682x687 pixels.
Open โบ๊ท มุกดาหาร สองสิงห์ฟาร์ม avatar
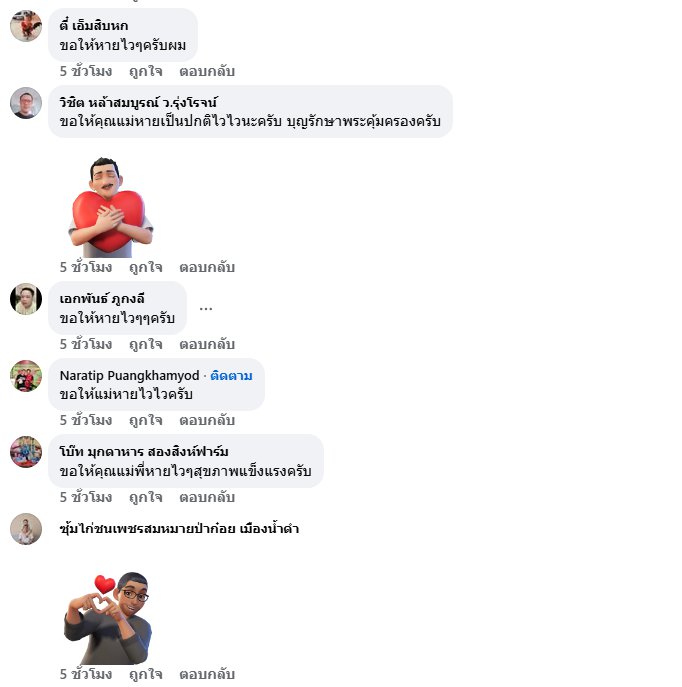(x=26, y=452)
